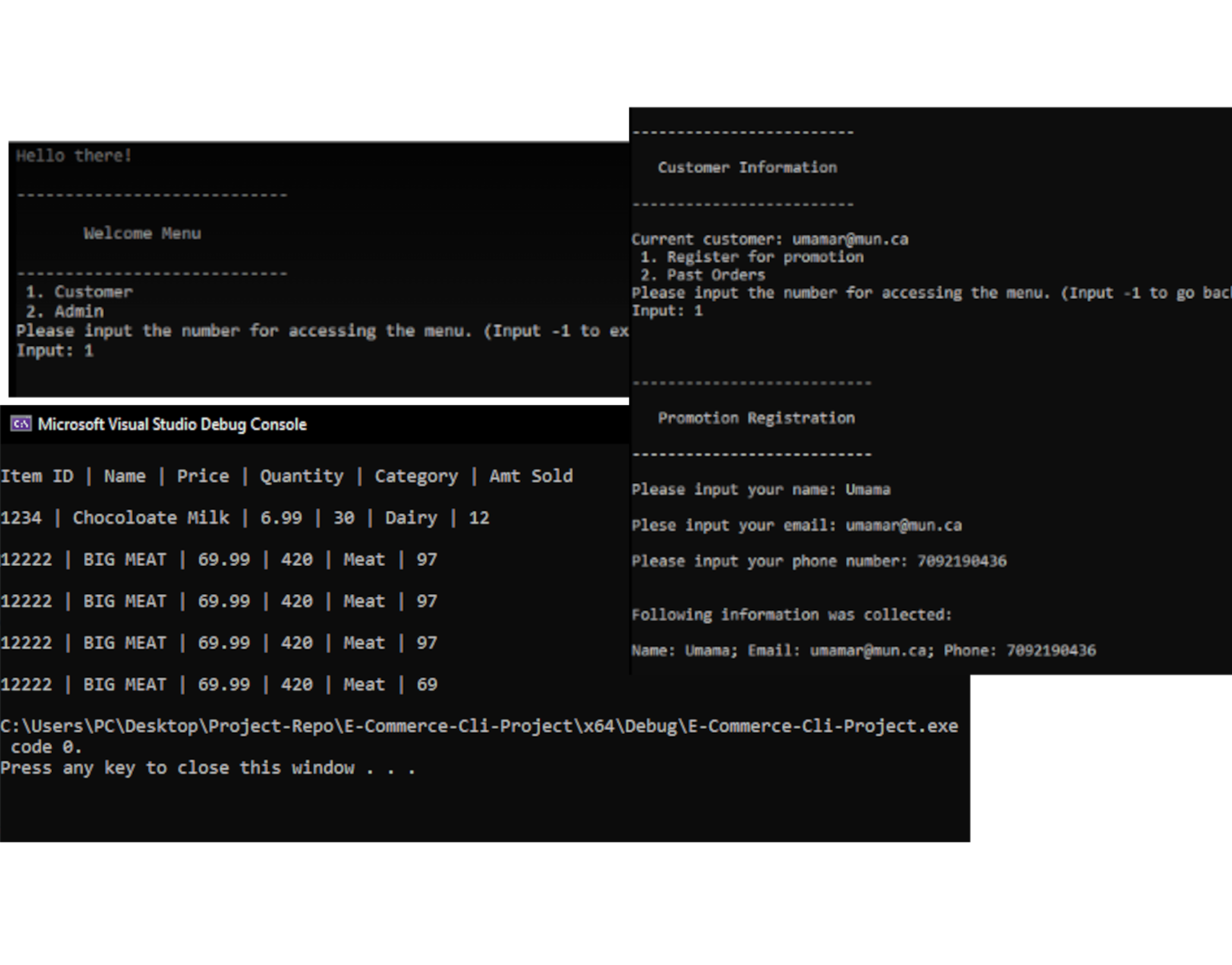Click the "Welcome Menu" heading
The height and width of the screenshot is (965, 1232).
tap(142, 234)
